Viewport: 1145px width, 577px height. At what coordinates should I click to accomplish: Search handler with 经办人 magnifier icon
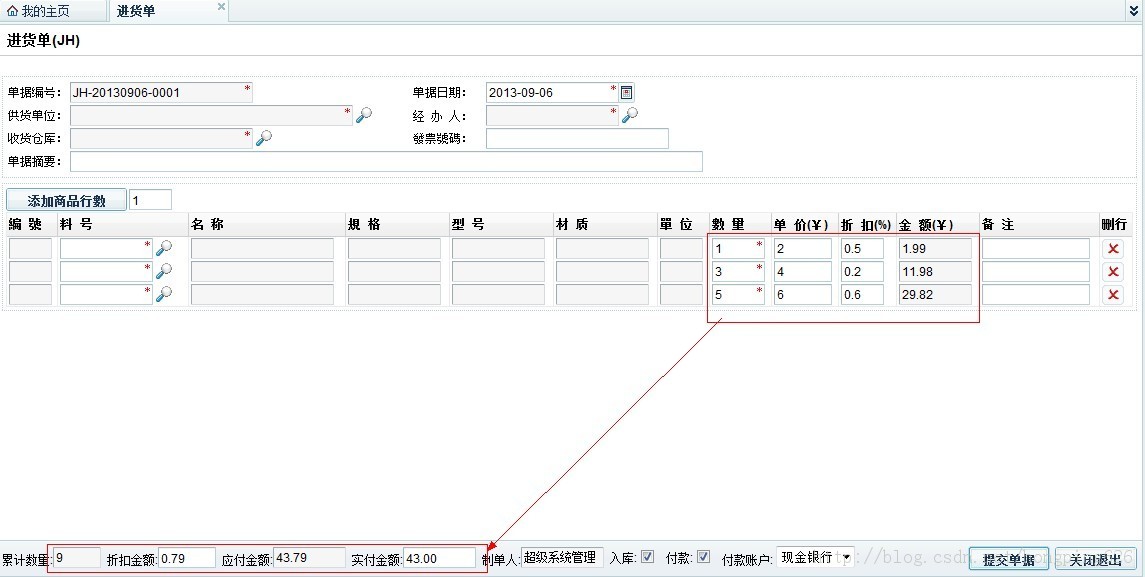click(x=629, y=115)
